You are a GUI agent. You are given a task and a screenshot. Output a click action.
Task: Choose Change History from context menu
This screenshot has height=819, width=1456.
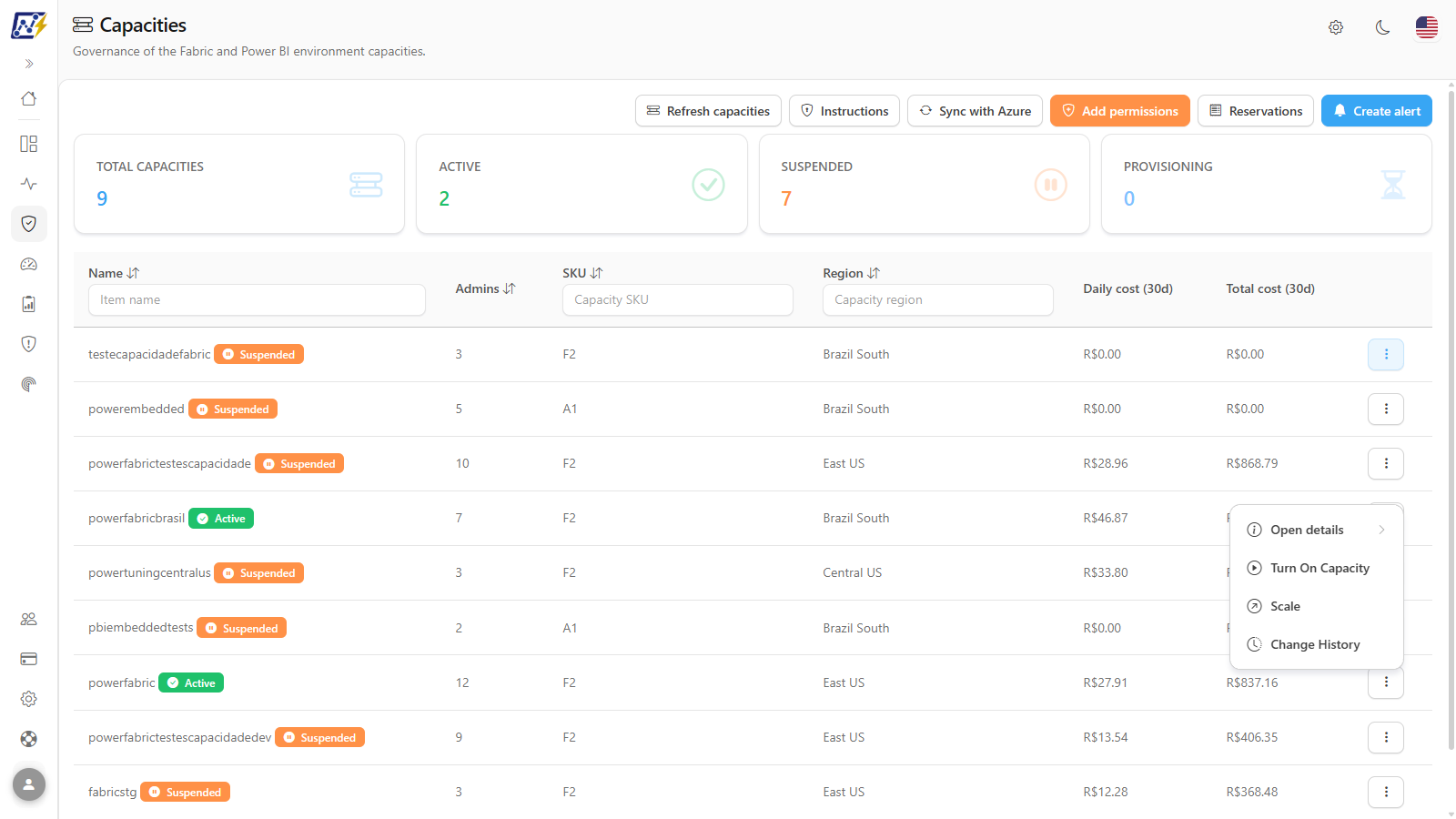pyautogui.click(x=1317, y=644)
